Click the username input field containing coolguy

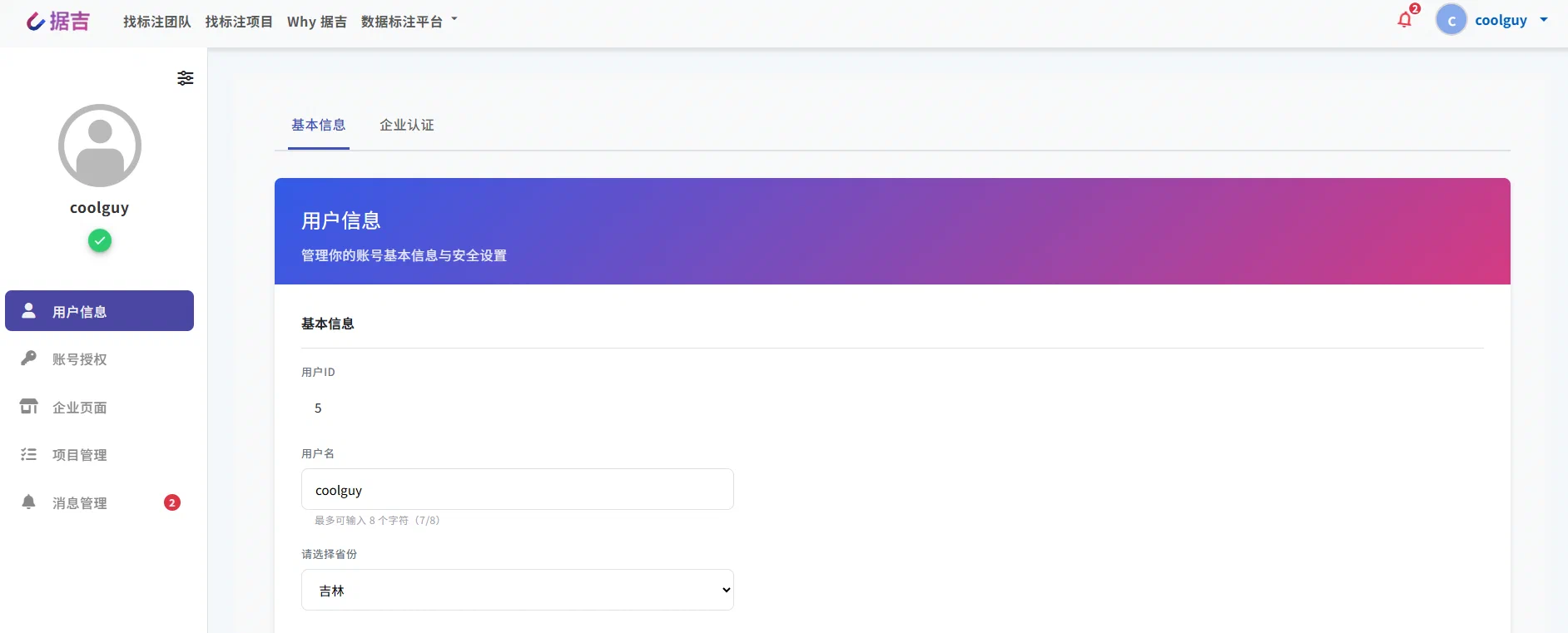coord(518,489)
